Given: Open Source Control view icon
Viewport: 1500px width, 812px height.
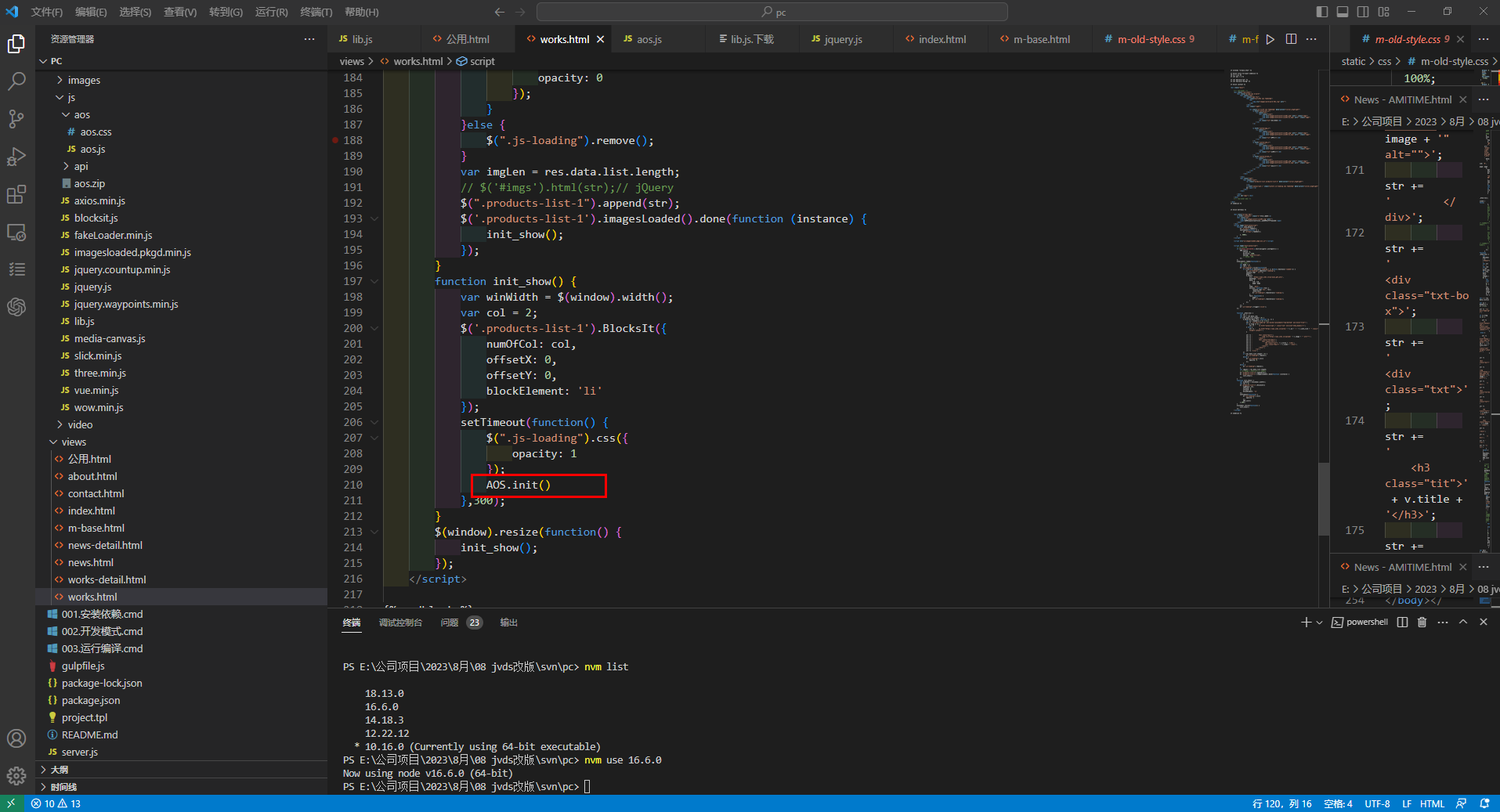Looking at the screenshot, I should [16, 119].
